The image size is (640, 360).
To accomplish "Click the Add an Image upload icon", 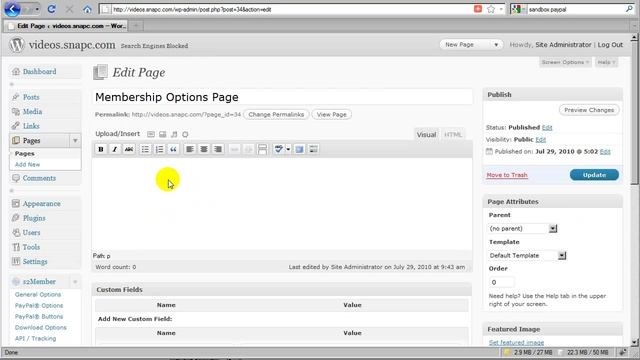I will coord(151,134).
